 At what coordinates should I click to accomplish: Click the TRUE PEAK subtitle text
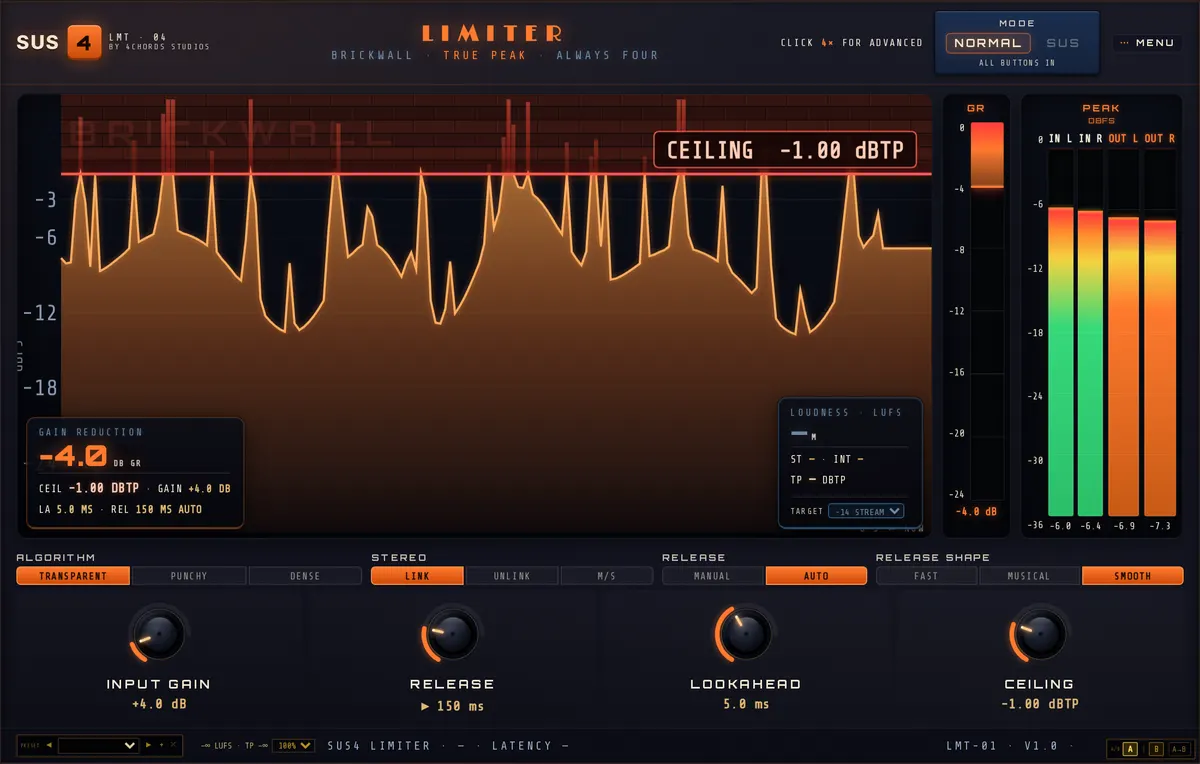485,56
